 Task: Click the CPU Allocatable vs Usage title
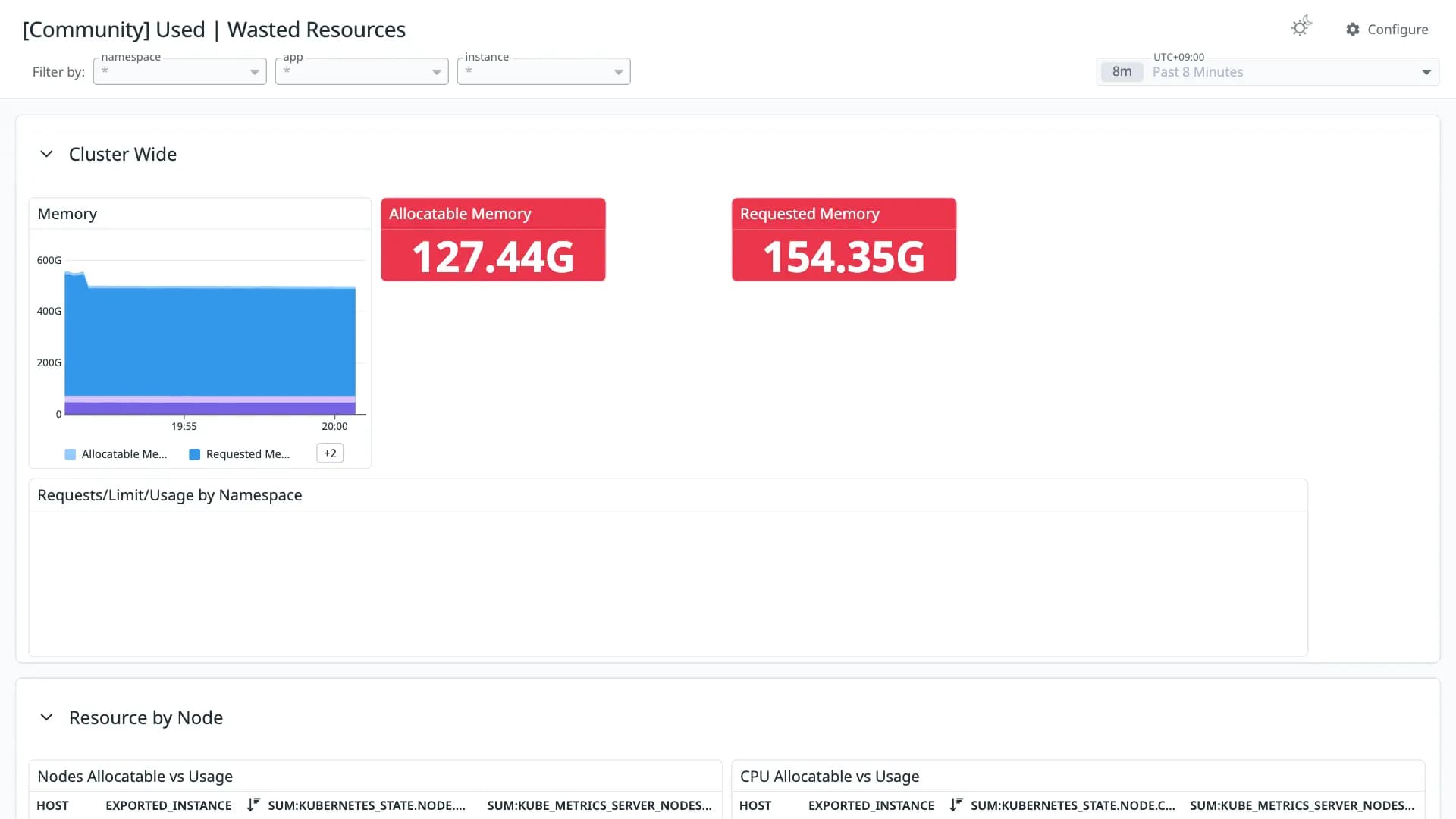pos(830,777)
